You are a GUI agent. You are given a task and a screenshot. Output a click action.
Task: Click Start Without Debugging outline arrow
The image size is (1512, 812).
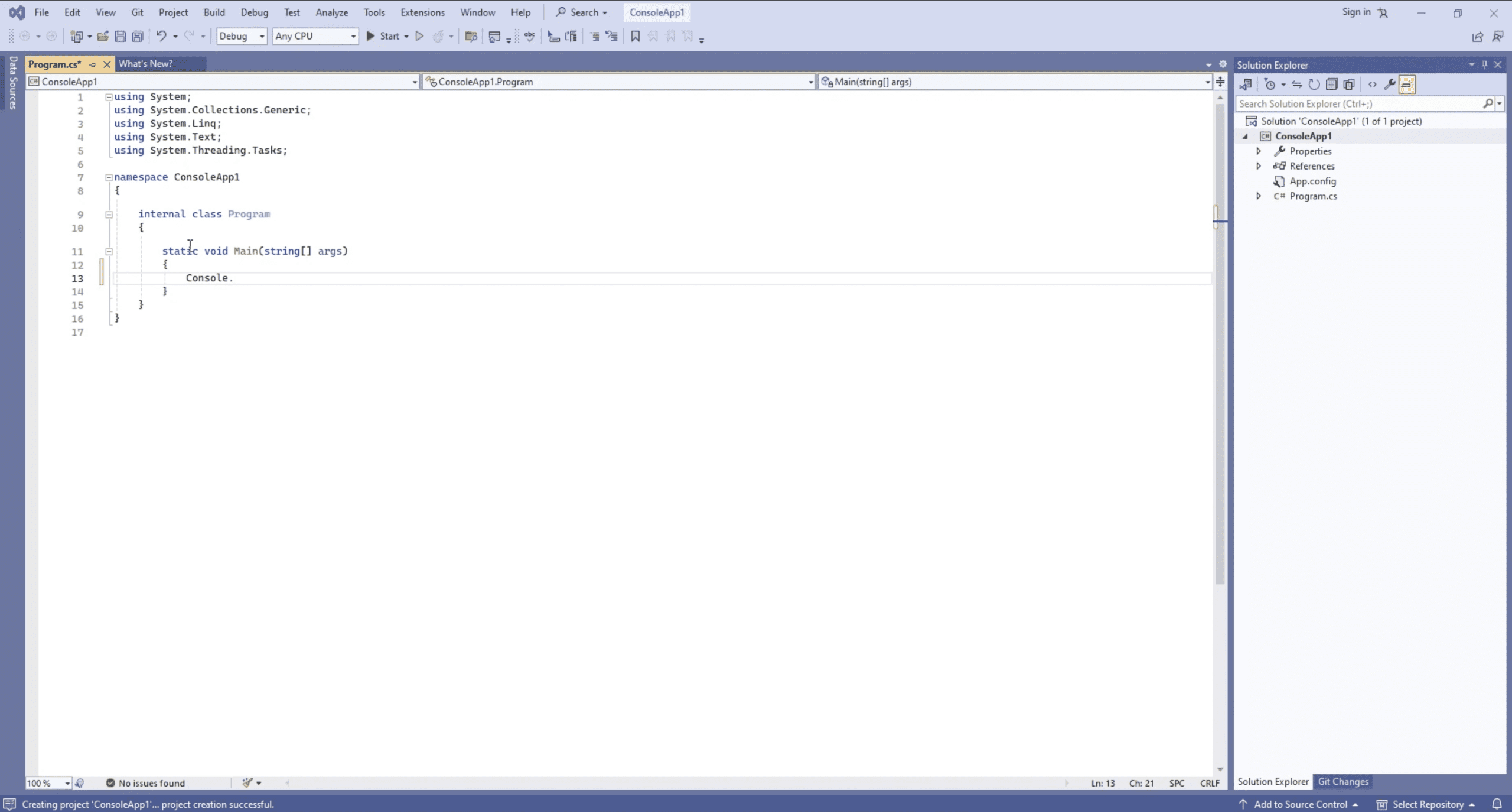(419, 36)
